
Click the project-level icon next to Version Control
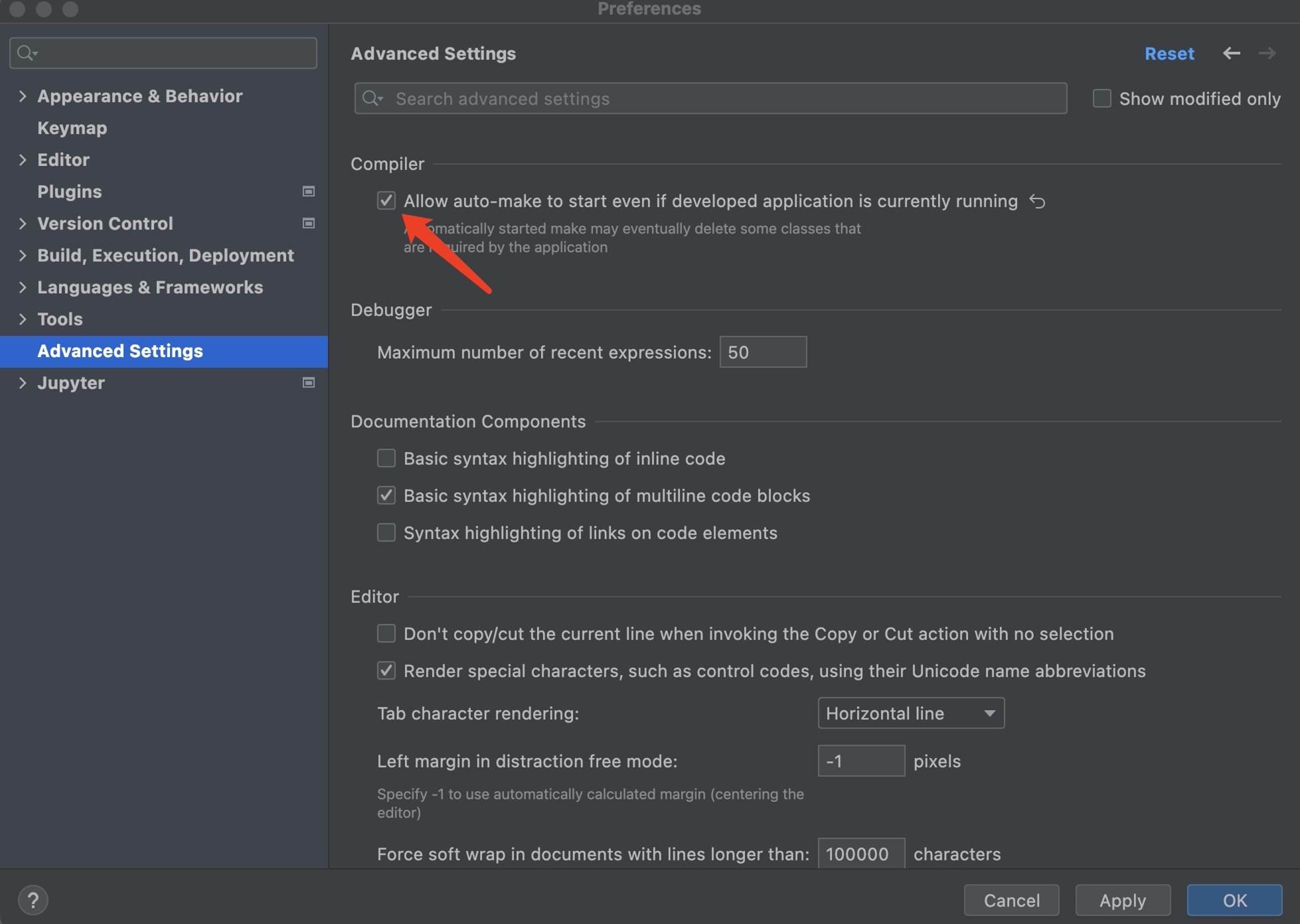tap(309, 223)
